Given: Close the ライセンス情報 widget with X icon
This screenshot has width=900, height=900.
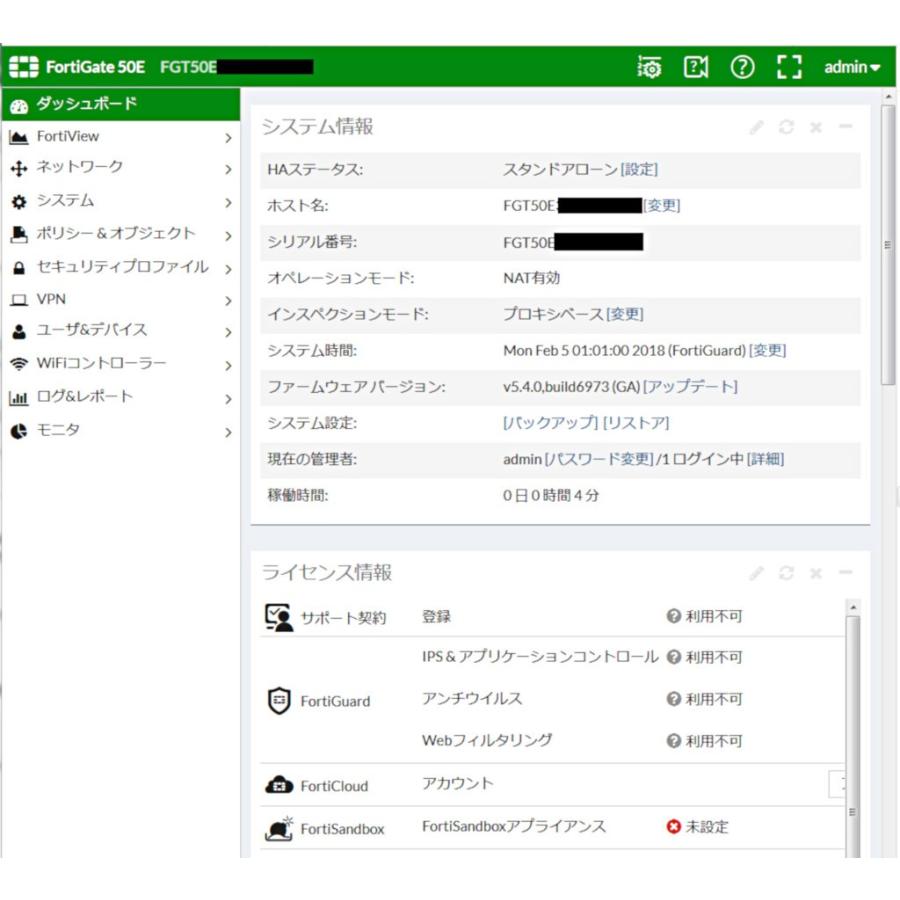Looking at the screenshot, I should tap(816, 573).
